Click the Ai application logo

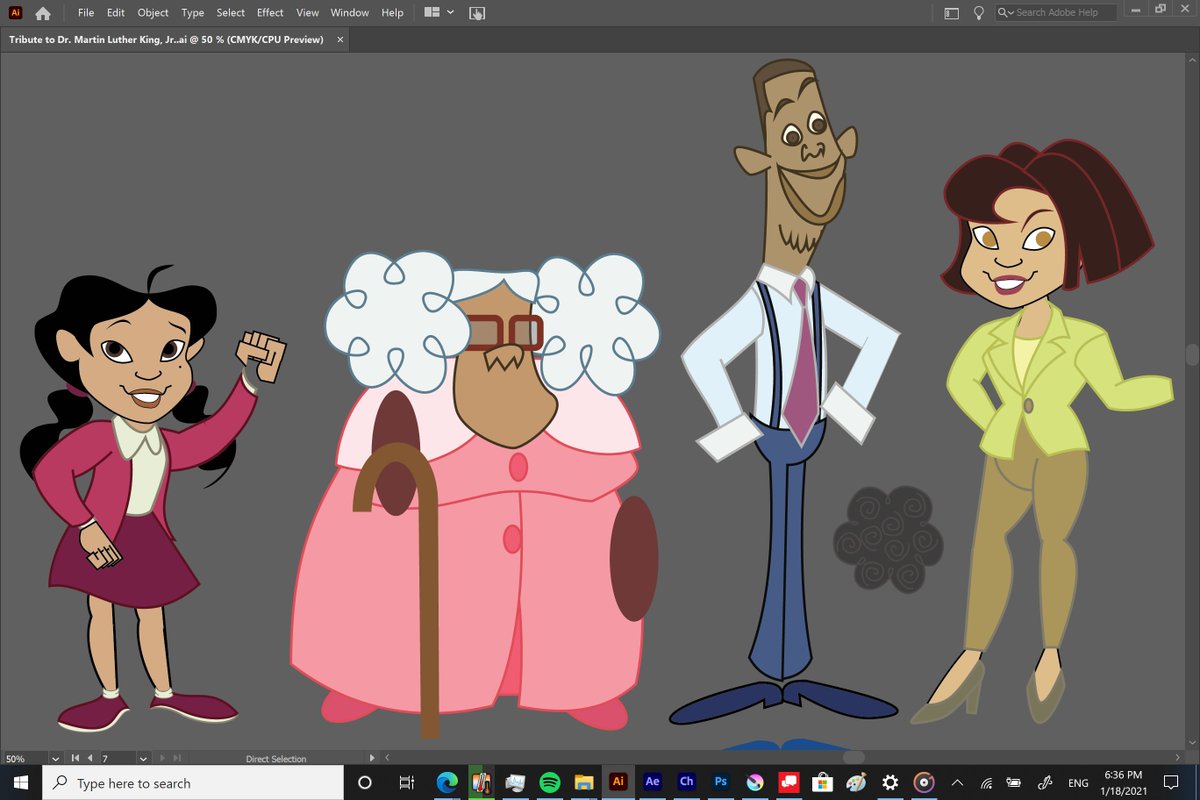coord(15,13)
